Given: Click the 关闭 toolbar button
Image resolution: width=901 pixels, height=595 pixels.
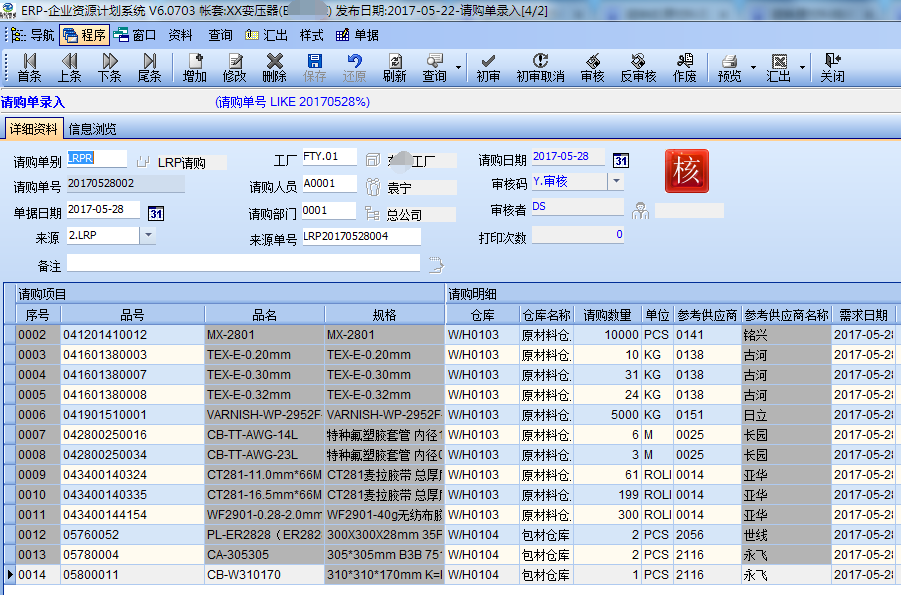Looking at the screenshot, I should (832, 67).
